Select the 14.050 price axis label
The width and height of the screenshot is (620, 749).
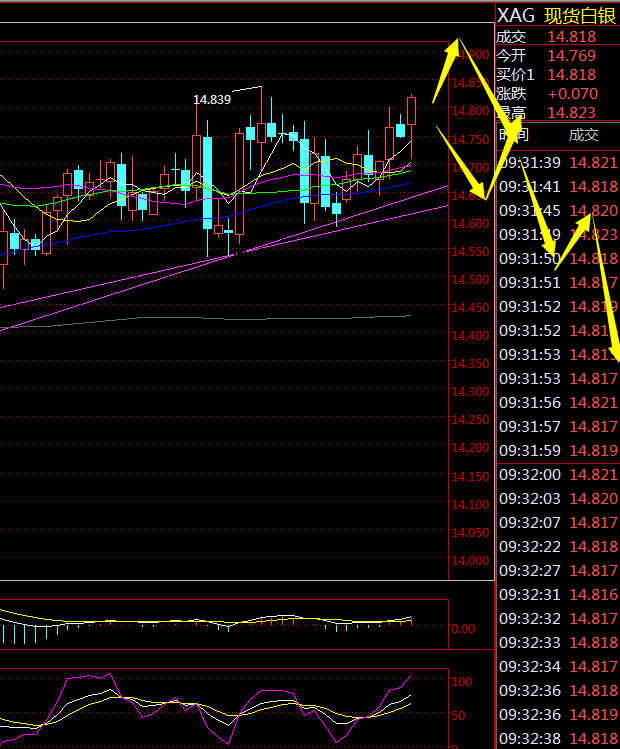tap(470, 533)
